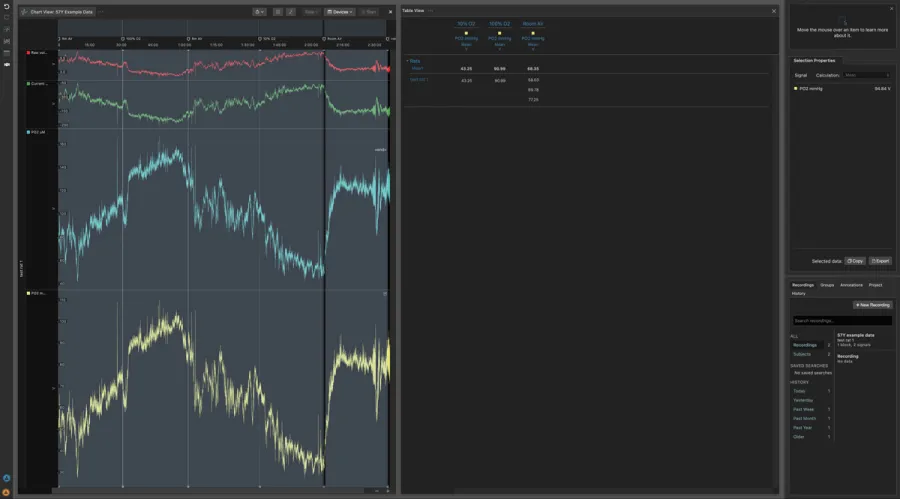Select the Selection Properties tab
Image resolution: width=900 pixels, height=499 pixels.
tap(814, 60)
